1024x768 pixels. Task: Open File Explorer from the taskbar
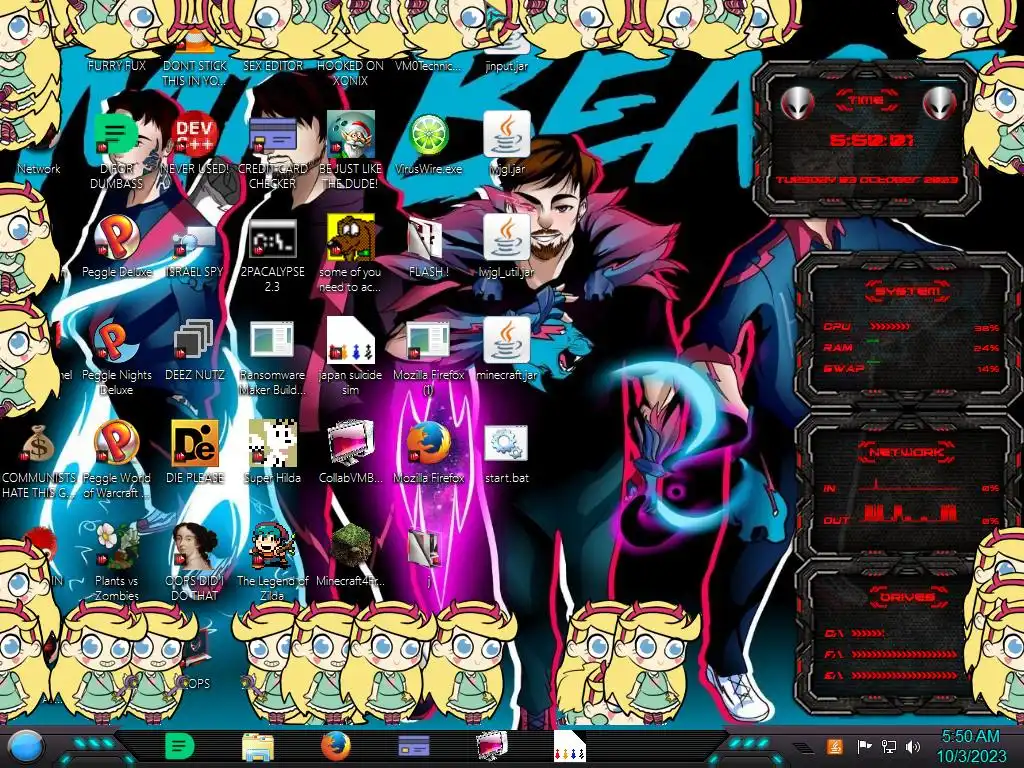[257, 747]
